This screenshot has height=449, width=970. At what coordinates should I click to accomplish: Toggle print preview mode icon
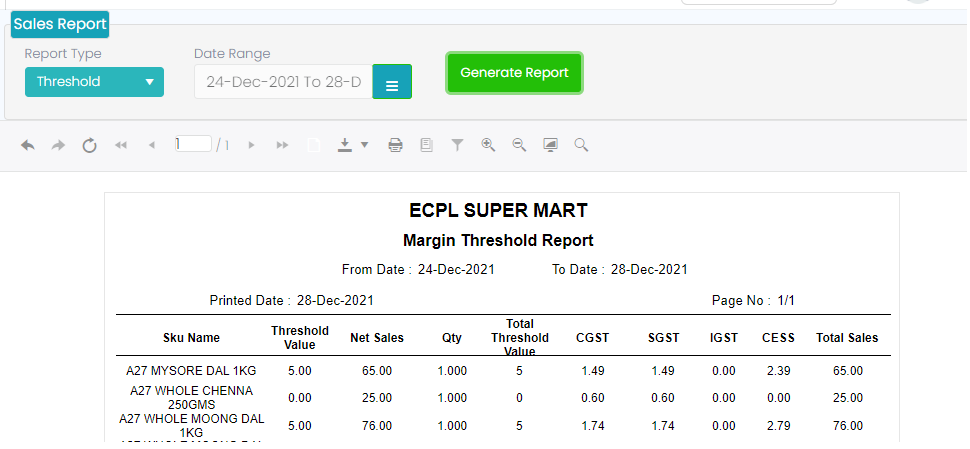pos(426,146)
